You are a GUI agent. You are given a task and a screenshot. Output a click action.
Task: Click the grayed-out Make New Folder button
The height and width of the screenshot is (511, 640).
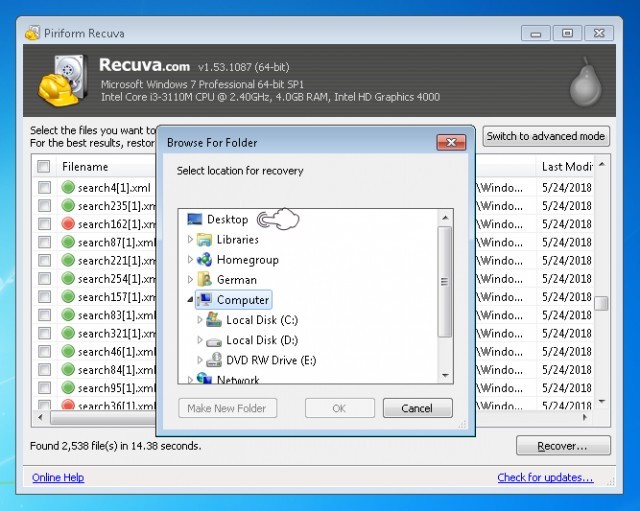227,408
